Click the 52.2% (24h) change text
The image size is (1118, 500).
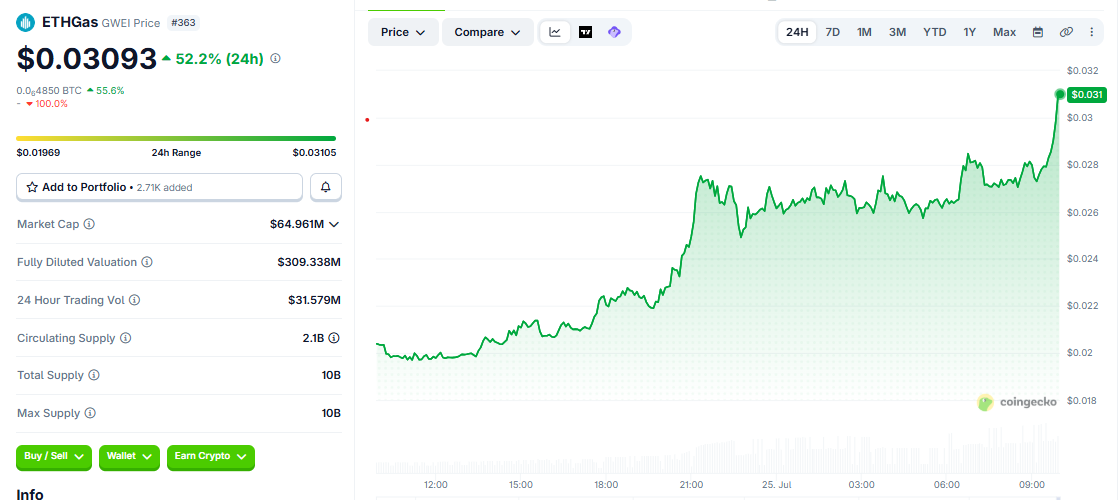(x=218, y=58)
